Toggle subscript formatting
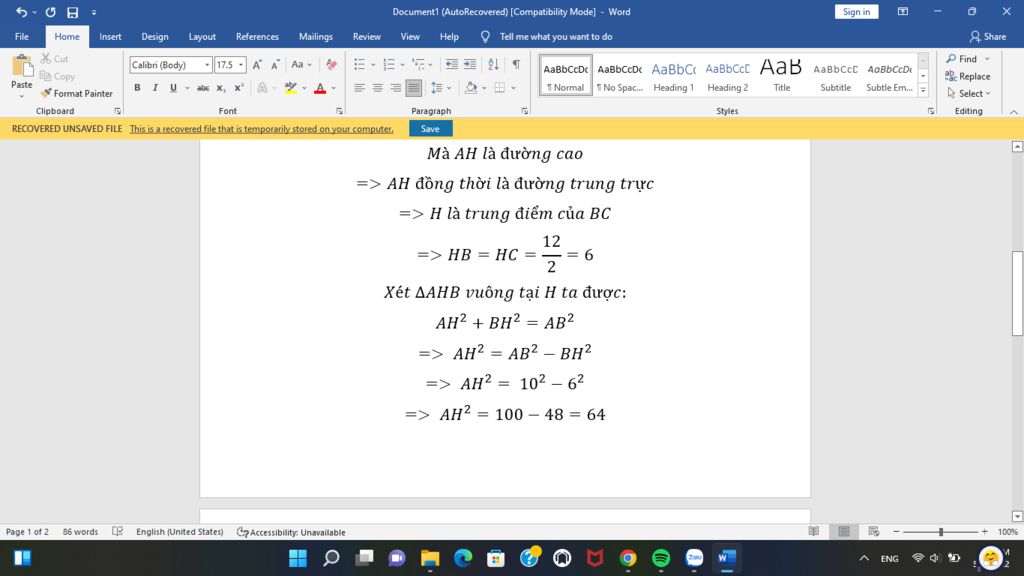 (221, 88)
